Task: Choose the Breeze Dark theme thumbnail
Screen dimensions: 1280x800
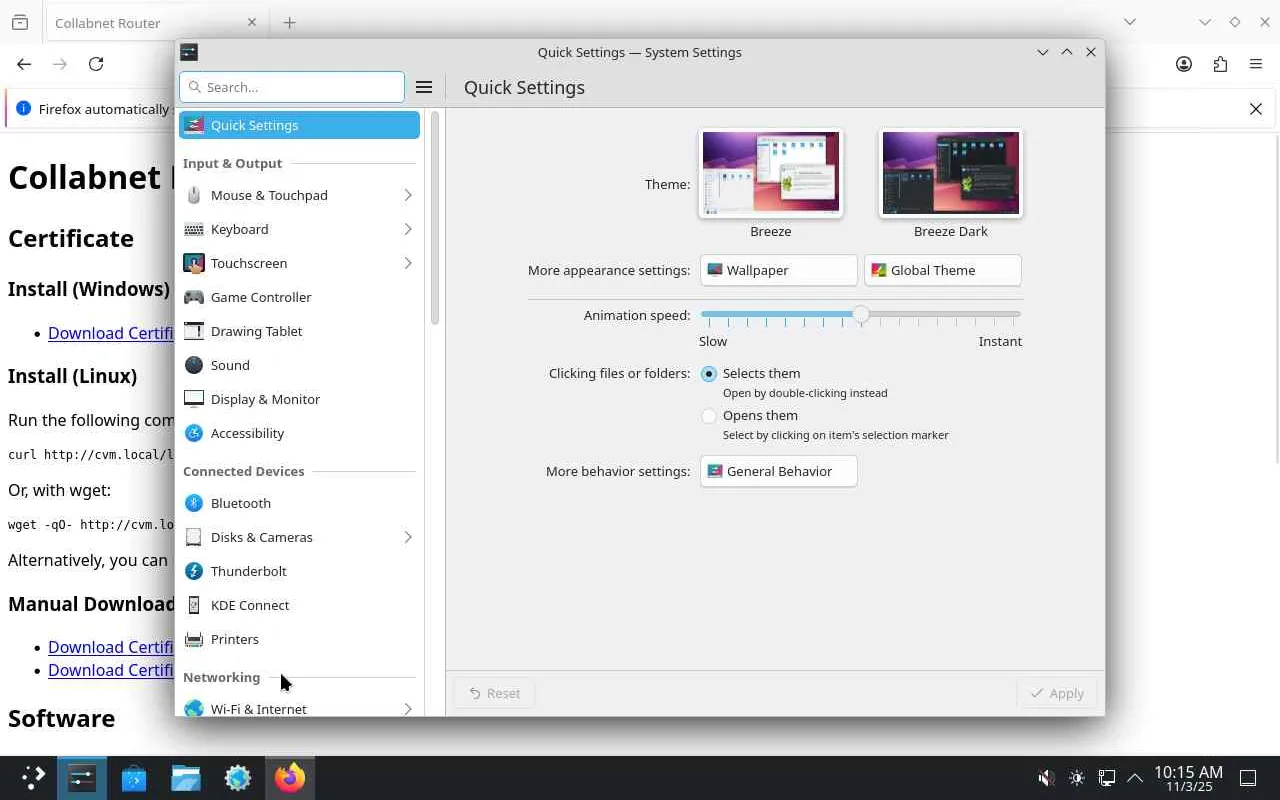Action: tap(951, 173)
